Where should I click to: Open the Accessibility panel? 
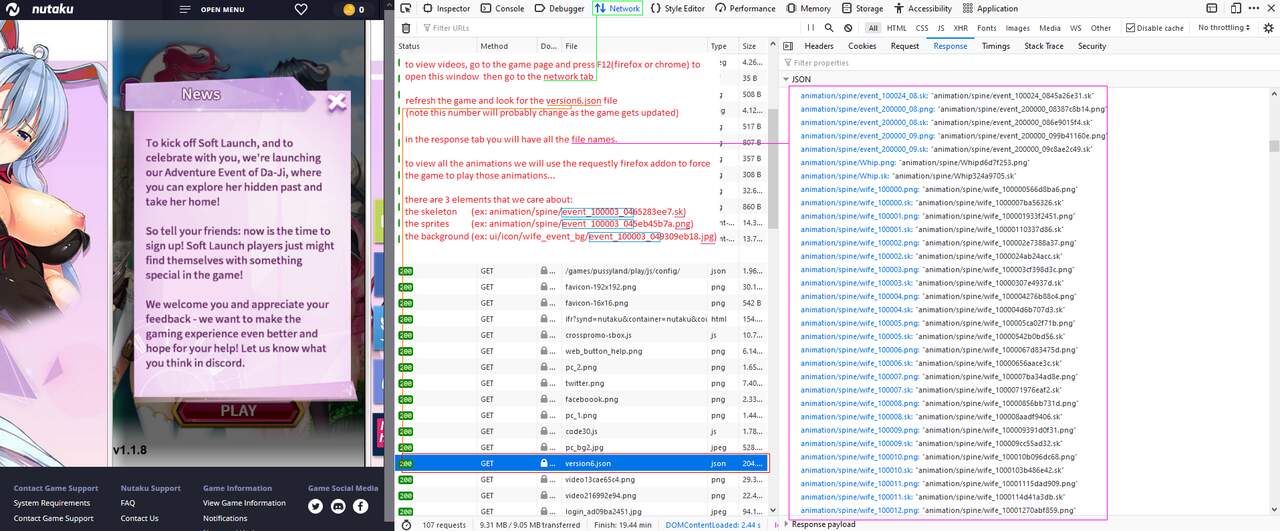(921, 8)
